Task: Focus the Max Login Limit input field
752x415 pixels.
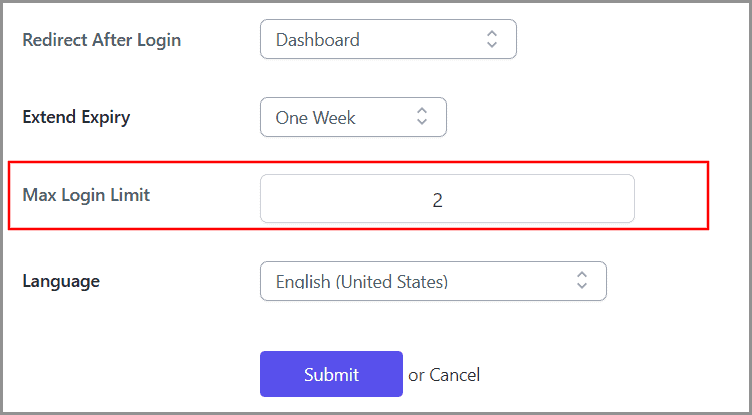Action: click(x=447, y=199)
